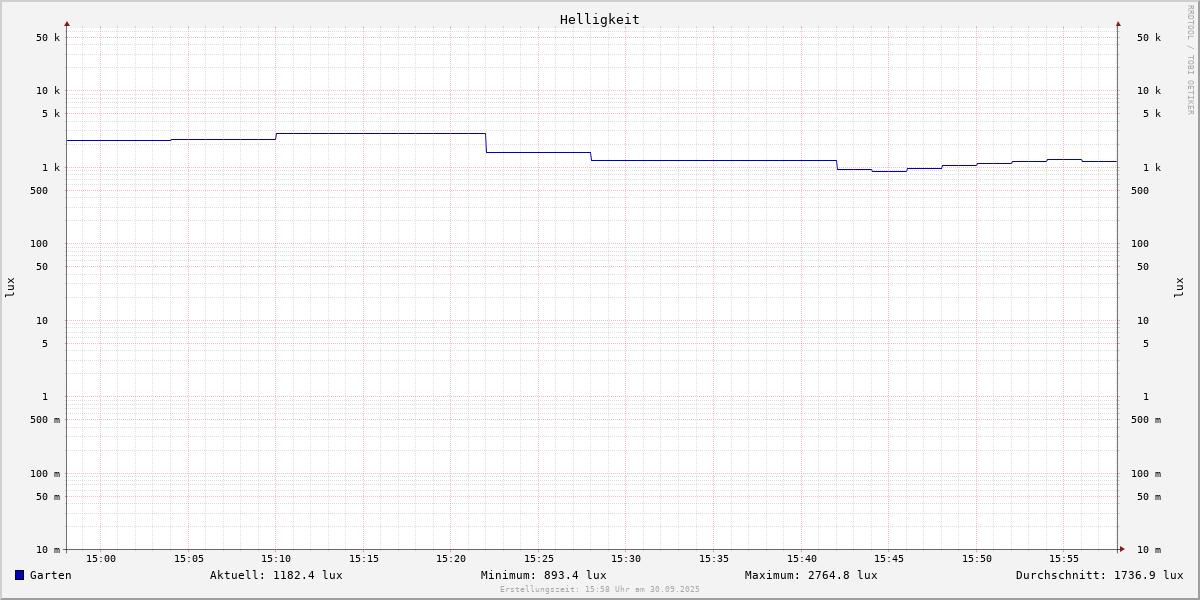Click the left axis 500 m label
The height and width of the screenshot is (600, 1200).
[x=45, y=420]
